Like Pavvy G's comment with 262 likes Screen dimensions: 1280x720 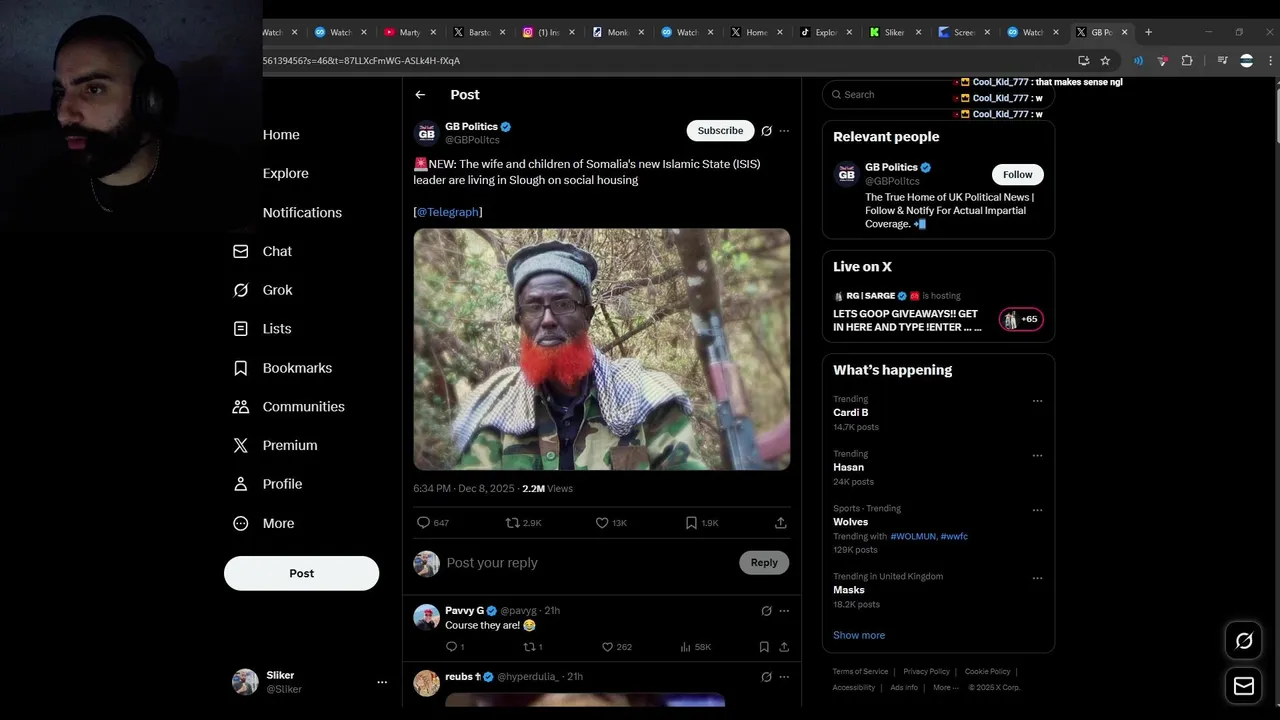607,647
